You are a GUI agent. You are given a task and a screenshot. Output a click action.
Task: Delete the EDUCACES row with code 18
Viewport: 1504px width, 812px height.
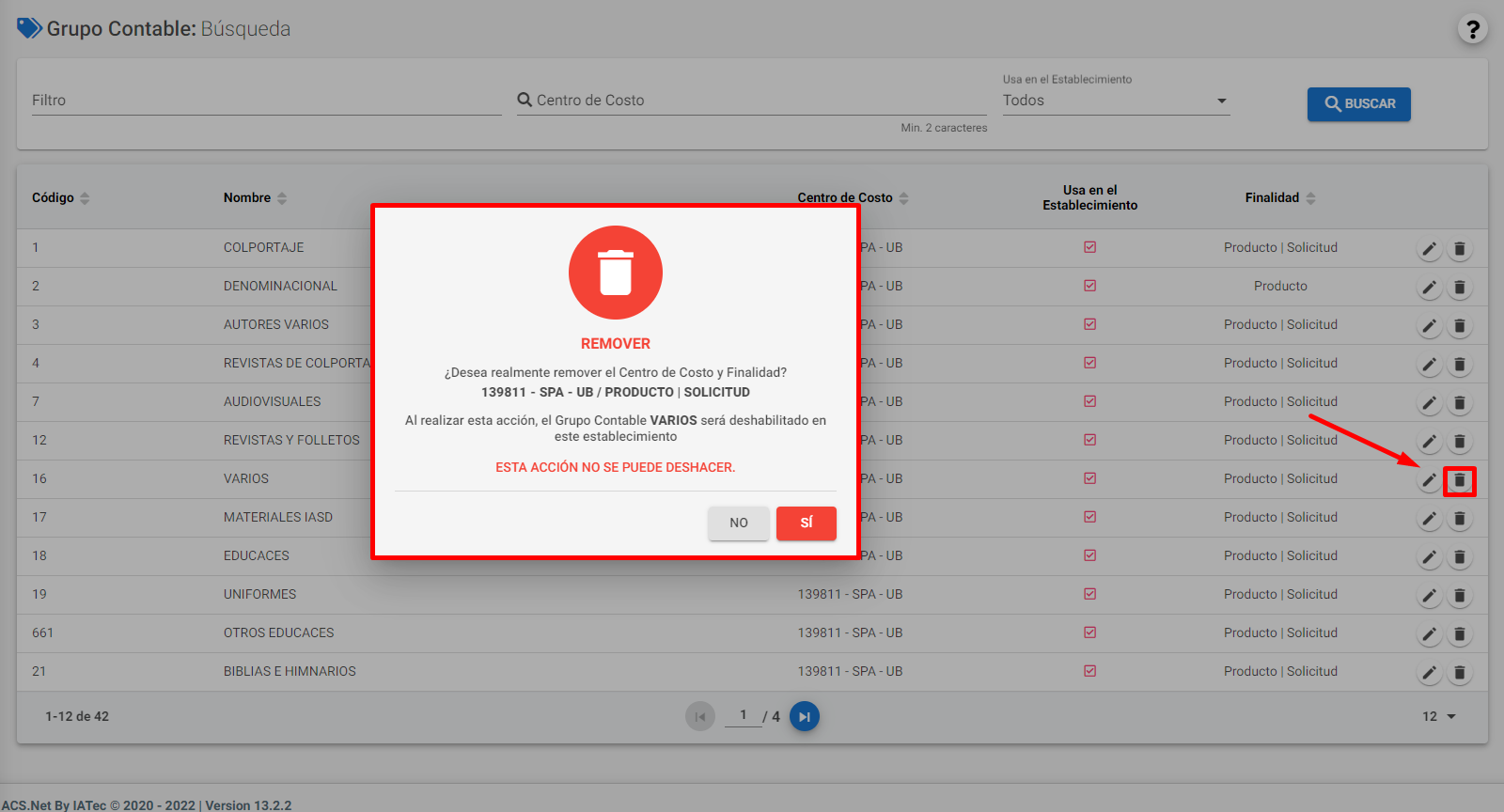point(1460,557)
